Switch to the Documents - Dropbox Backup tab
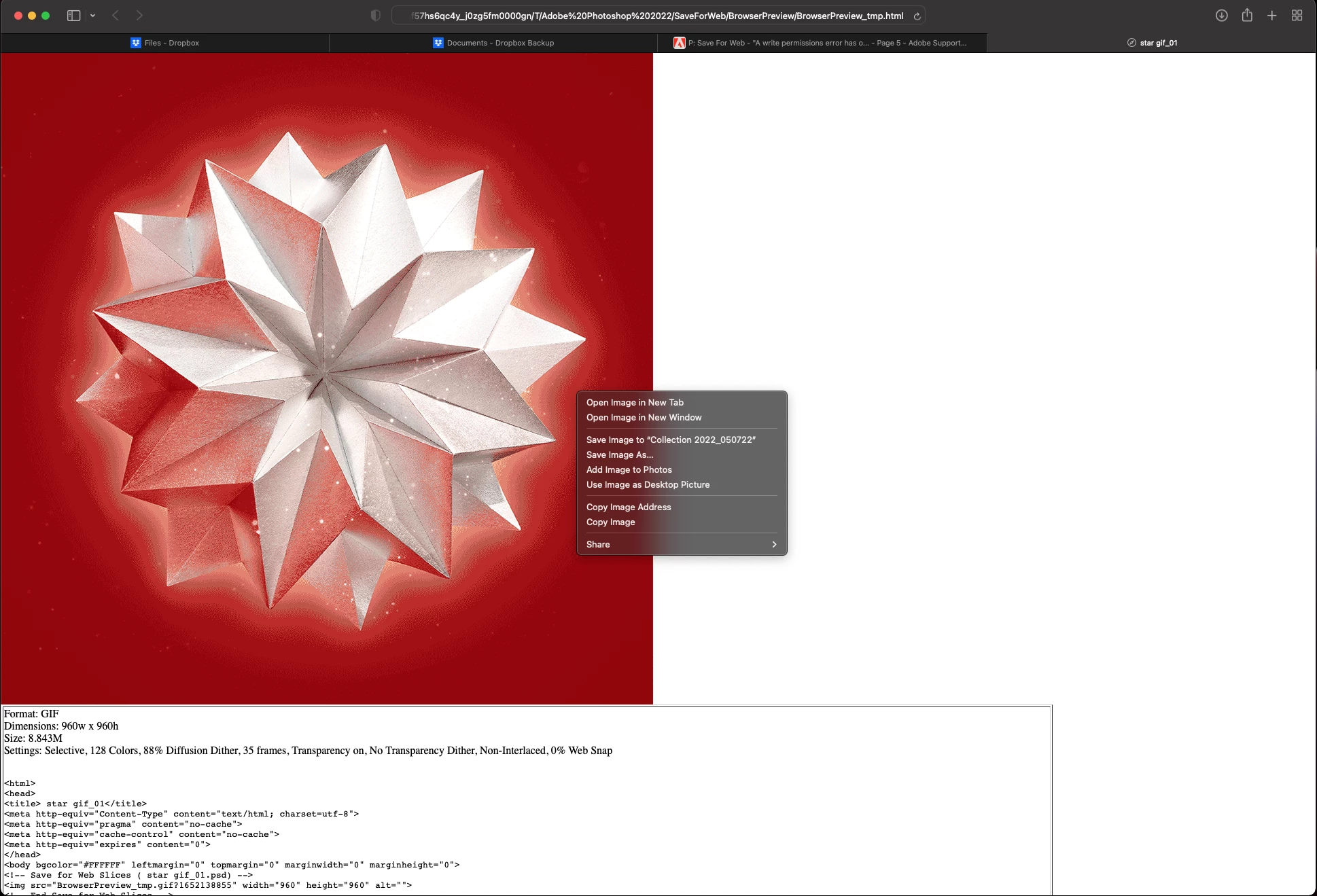This screenshot has width=1317, height=896. pyautogui.click(x=493, y=43)
